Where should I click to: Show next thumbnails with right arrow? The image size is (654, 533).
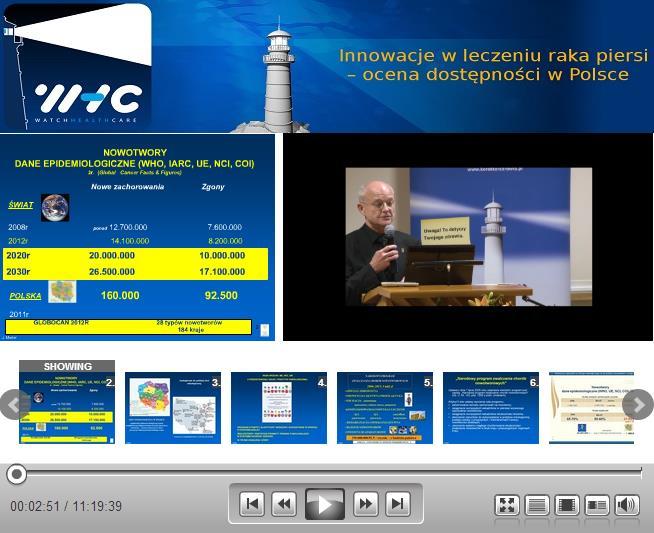(x=638, y=405)
